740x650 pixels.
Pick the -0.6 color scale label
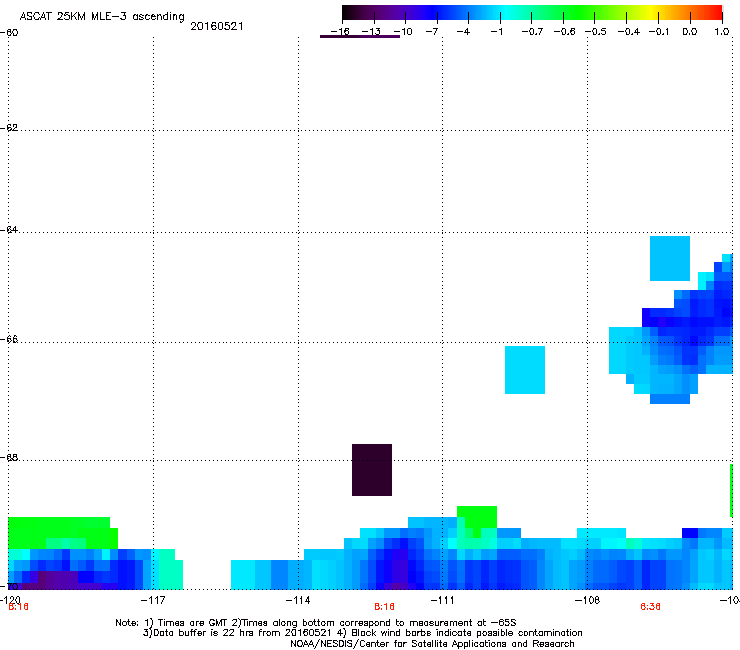click(564, 32)
